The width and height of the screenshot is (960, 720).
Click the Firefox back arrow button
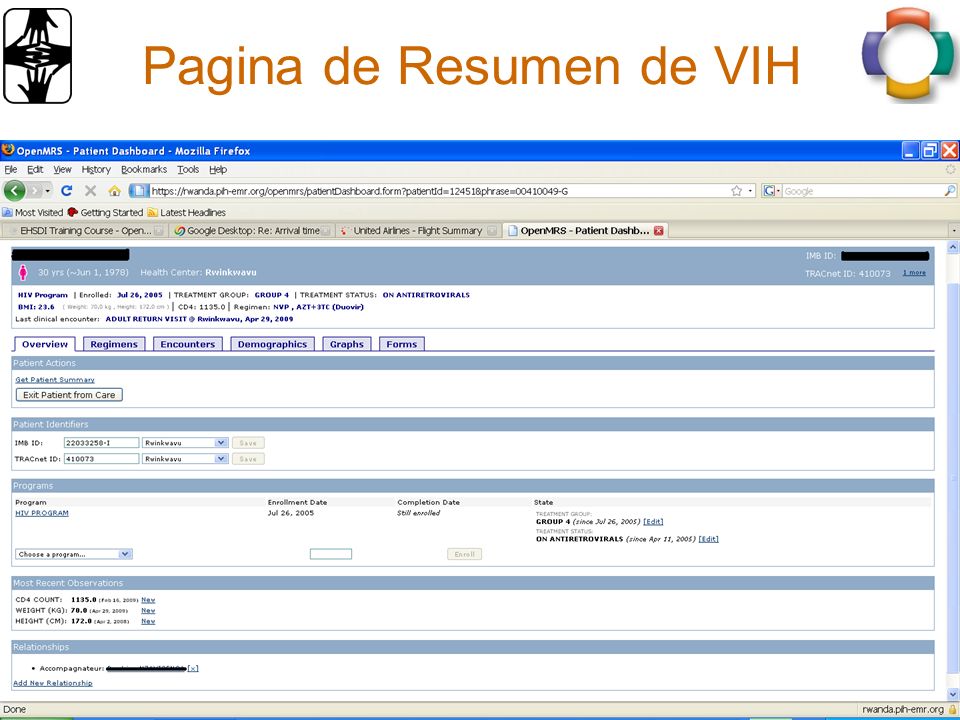tap(15, 191)
